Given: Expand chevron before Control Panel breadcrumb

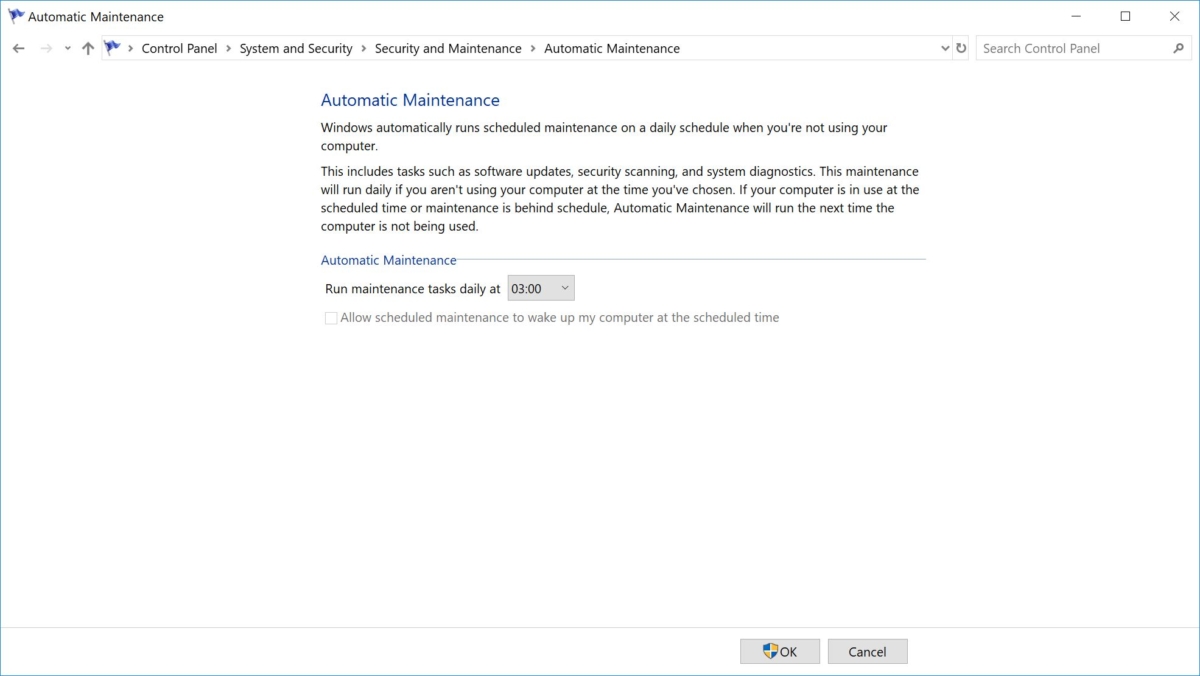Looking at the screenshot, I should 131,48.
